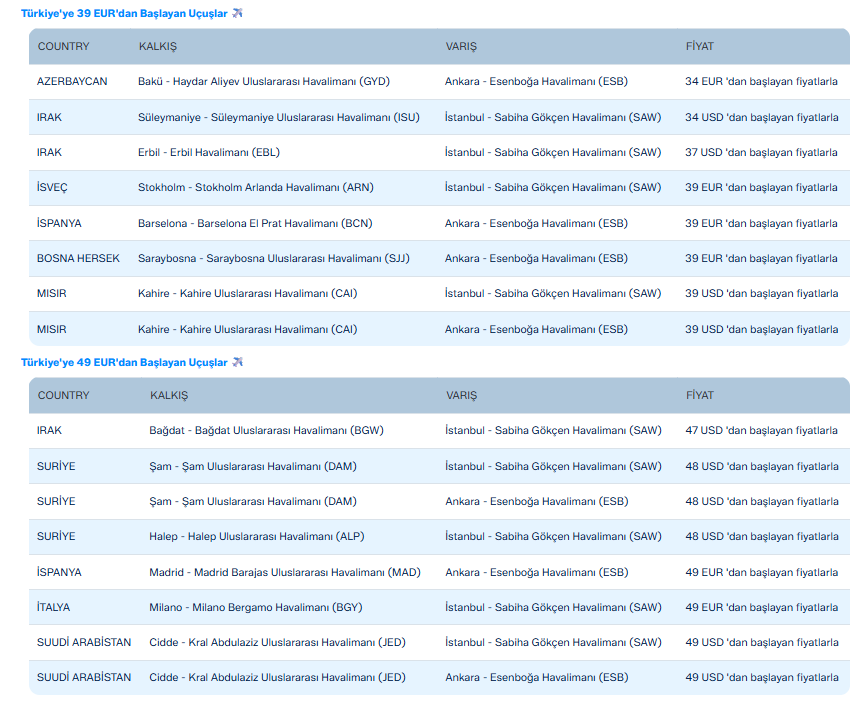Click Sabiha Gökçen arrival in the Stokholm row
The width and height of the screenshot is (864, 704).
pos(553,188)
